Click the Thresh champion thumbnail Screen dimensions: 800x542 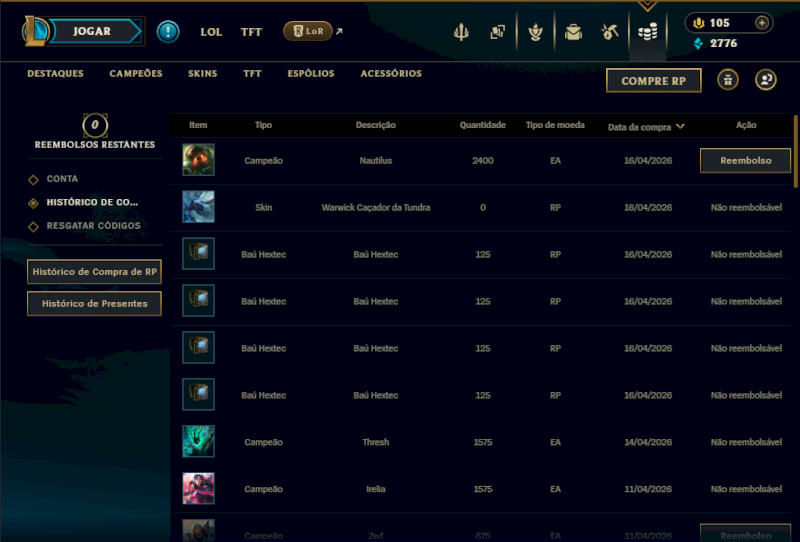[x=198, y=441]
